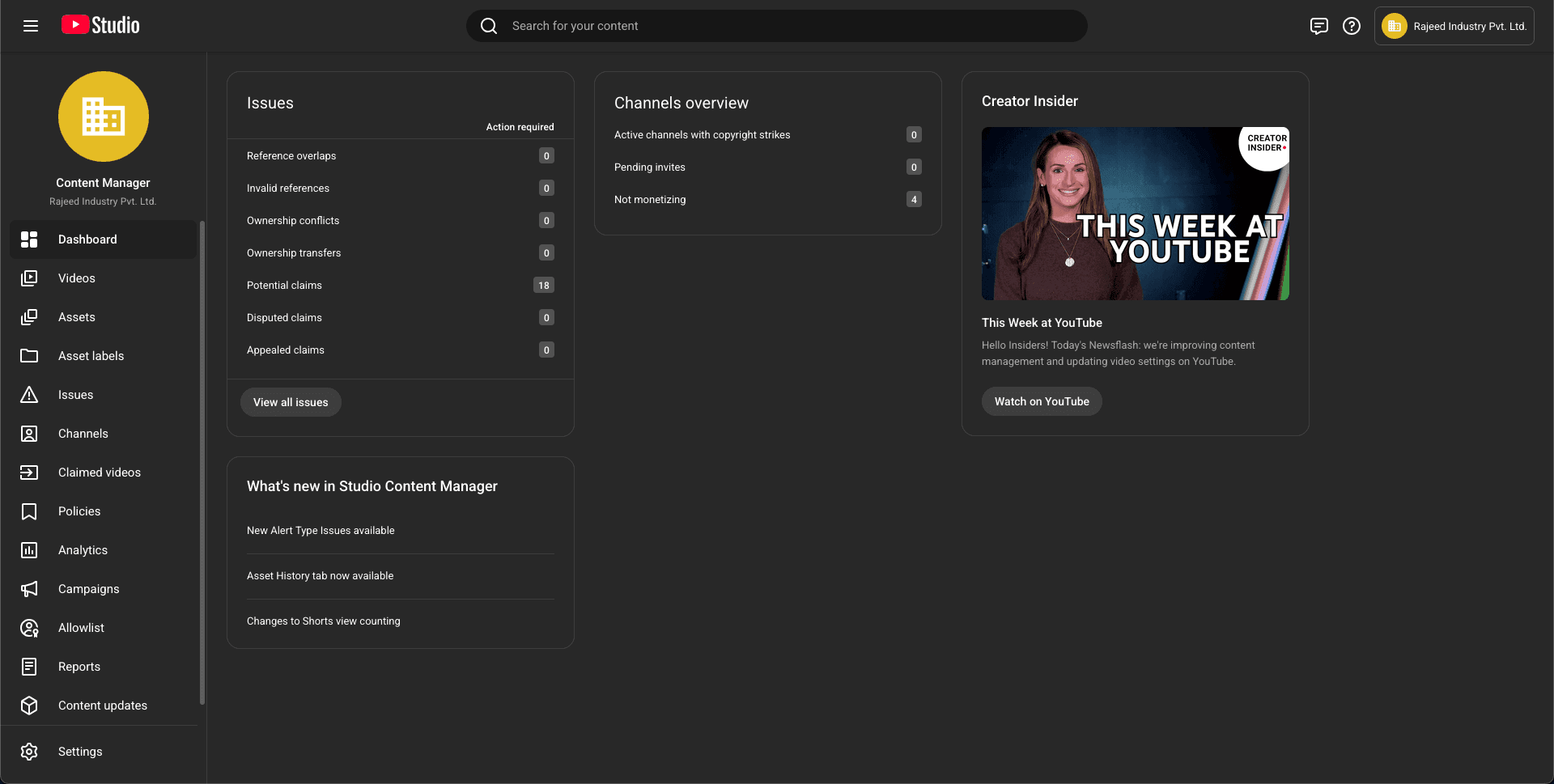Screen dimensions: 1554x784
Task: Open Policies page label
Action: click(x=79, y=511)
